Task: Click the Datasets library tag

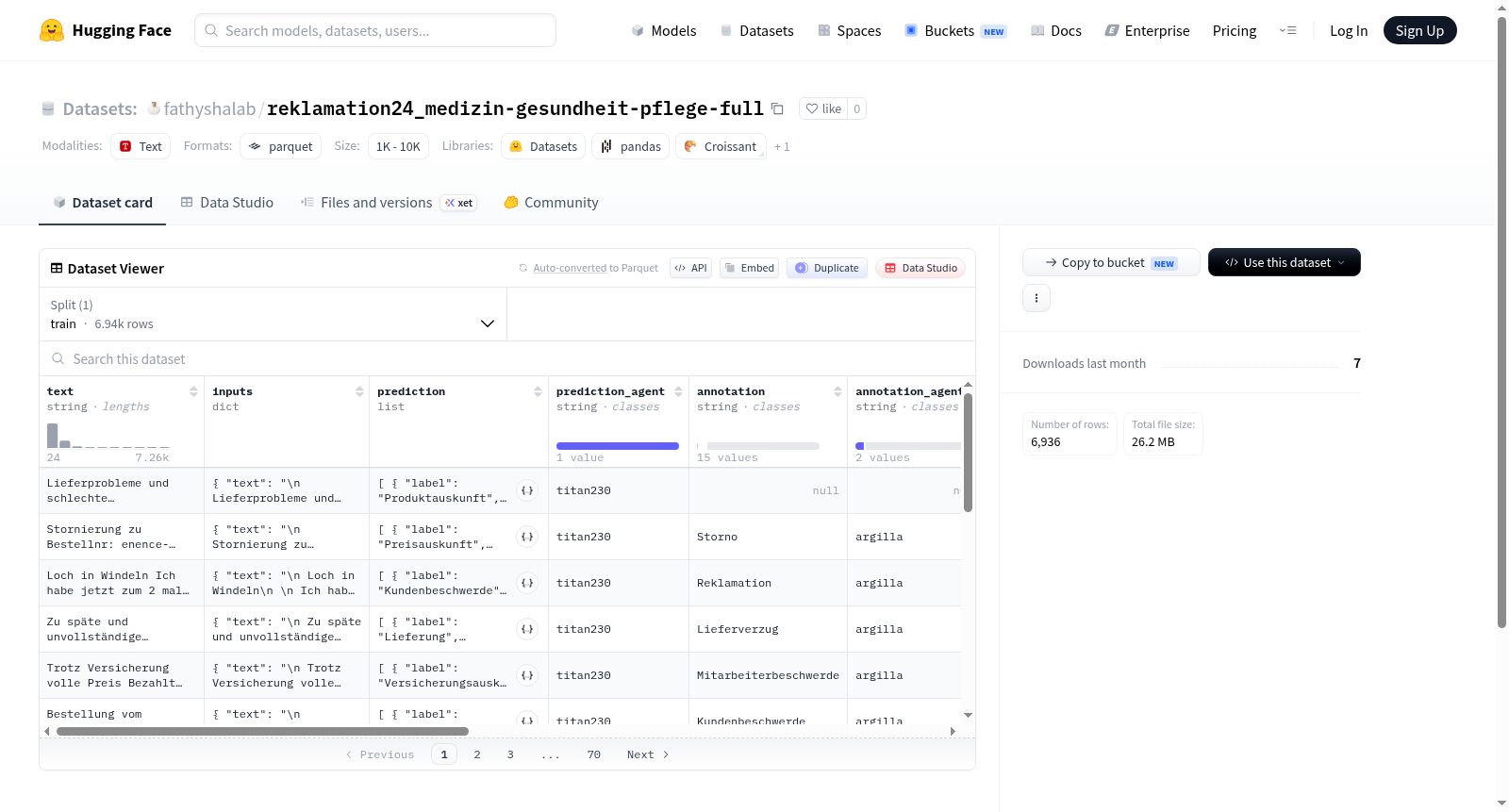Action: [543, 146]
